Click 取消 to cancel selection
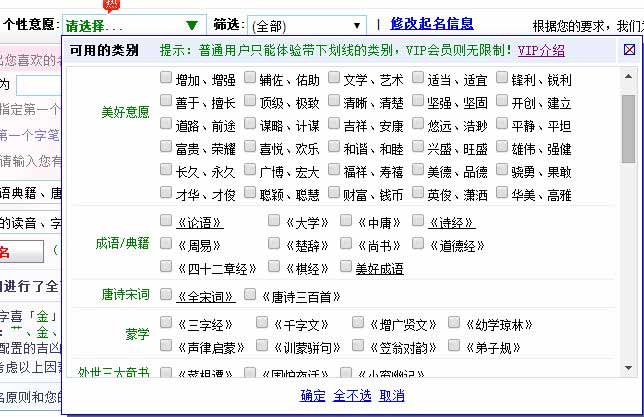This screenshot has height=417, width=644. pyautogui.click(x=391, y=396)
